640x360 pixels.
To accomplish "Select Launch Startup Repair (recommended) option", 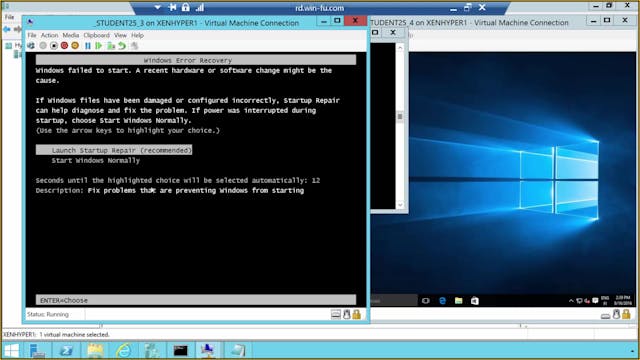I will [114, 150].
